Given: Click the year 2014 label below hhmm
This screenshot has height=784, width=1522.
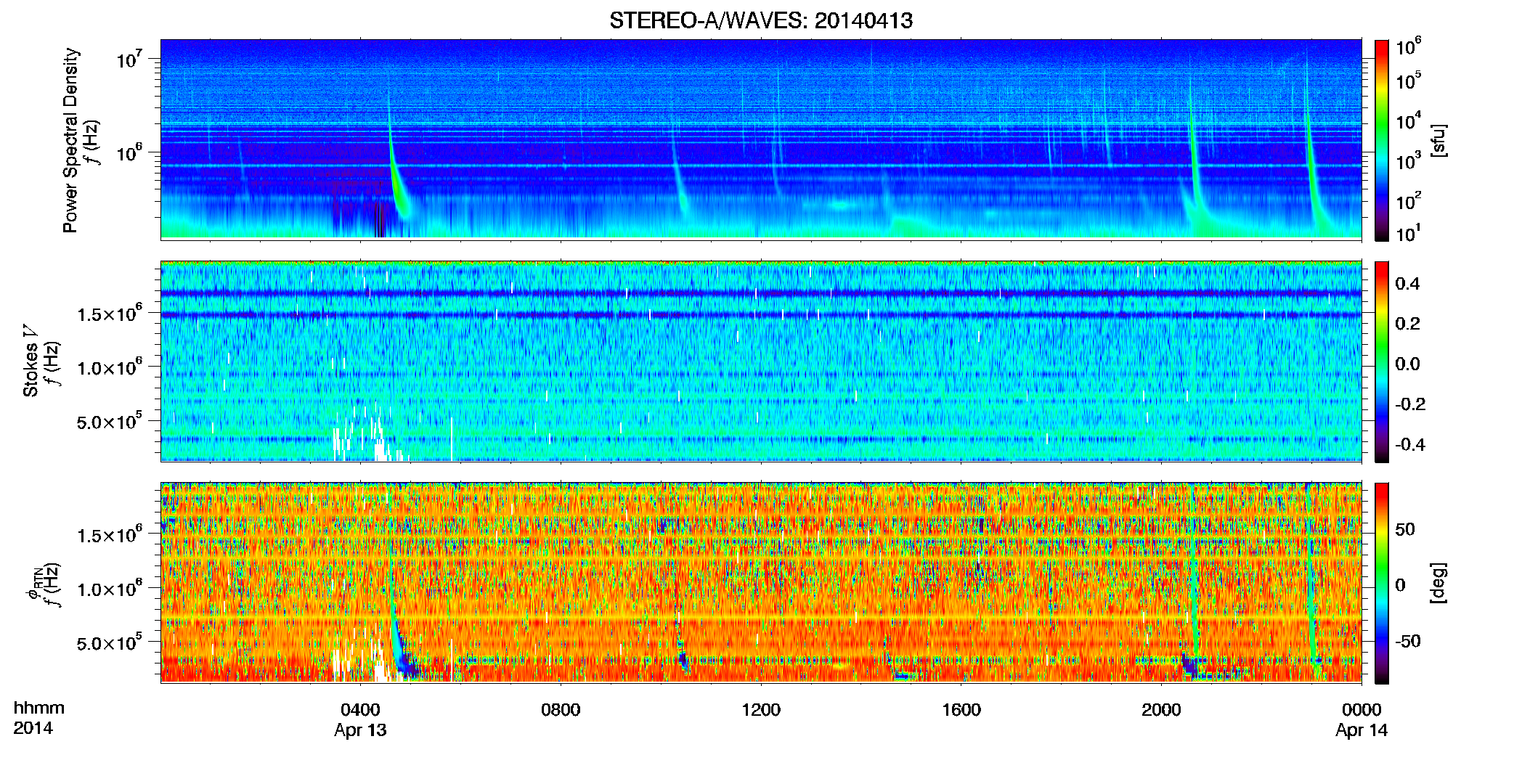Looking at the screenshot, I should pyautogui.click(x=33, y=728).
